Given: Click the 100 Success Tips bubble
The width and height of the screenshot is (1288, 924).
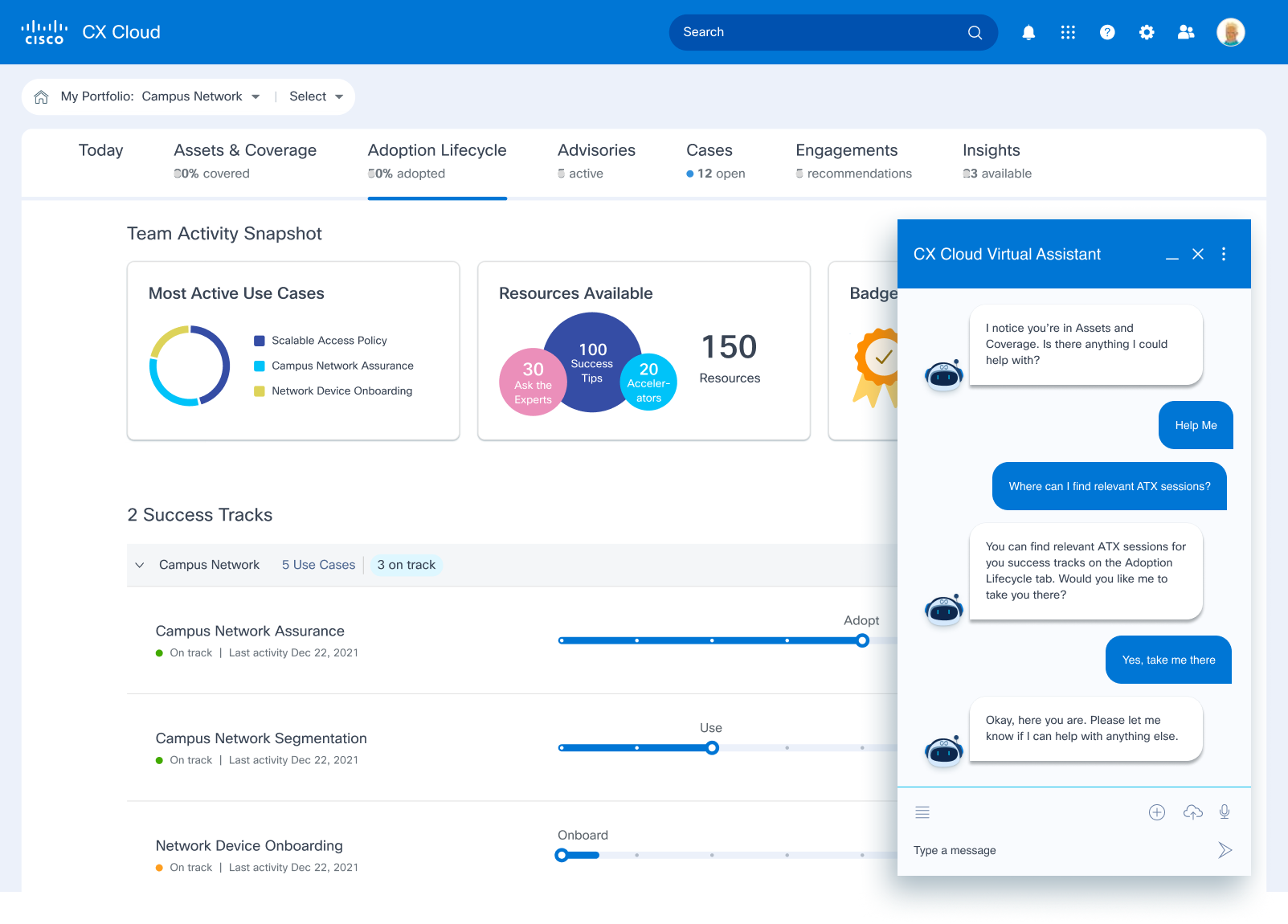Looking at the screenshot, I should 593,362.
